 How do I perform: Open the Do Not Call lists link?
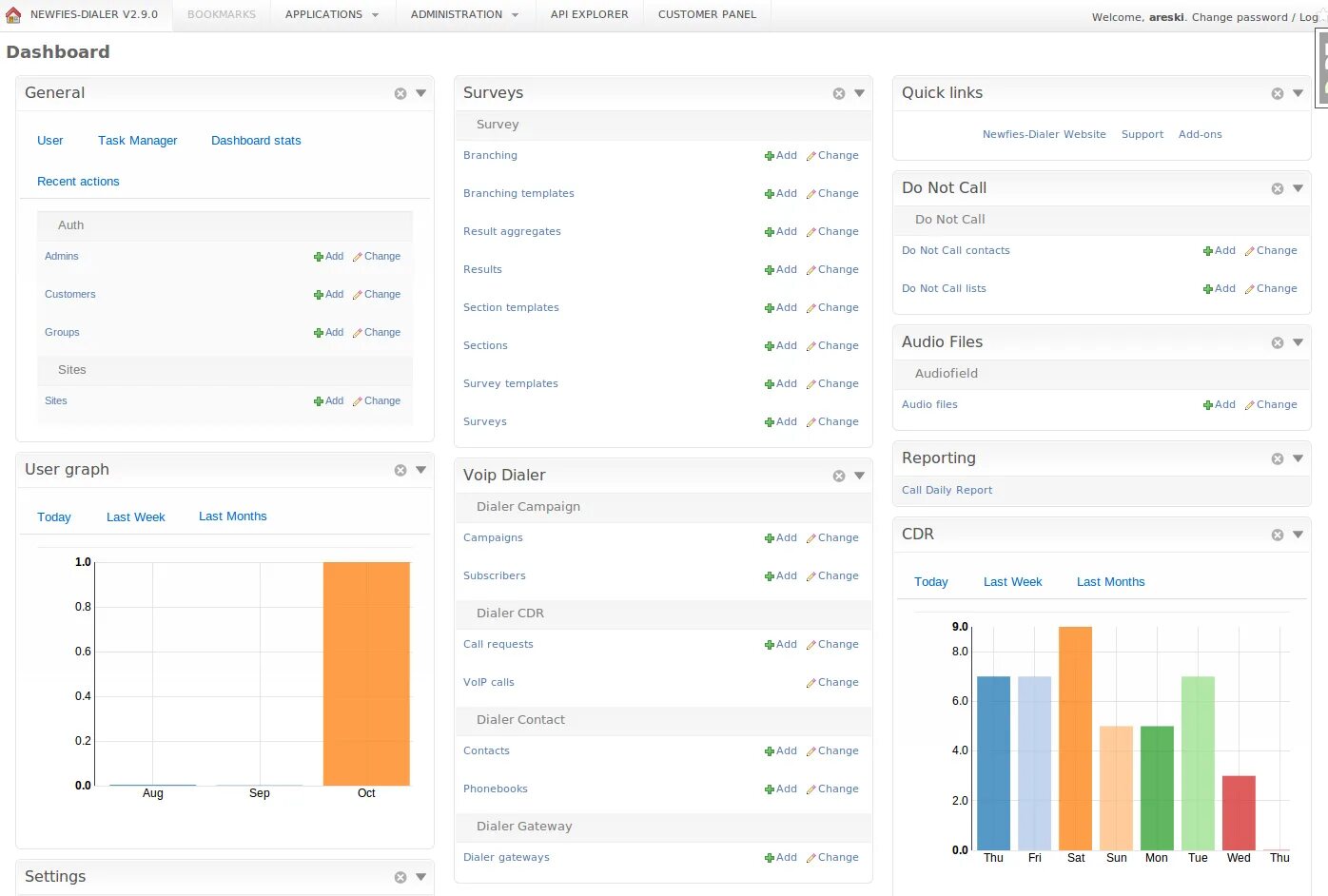945,289
